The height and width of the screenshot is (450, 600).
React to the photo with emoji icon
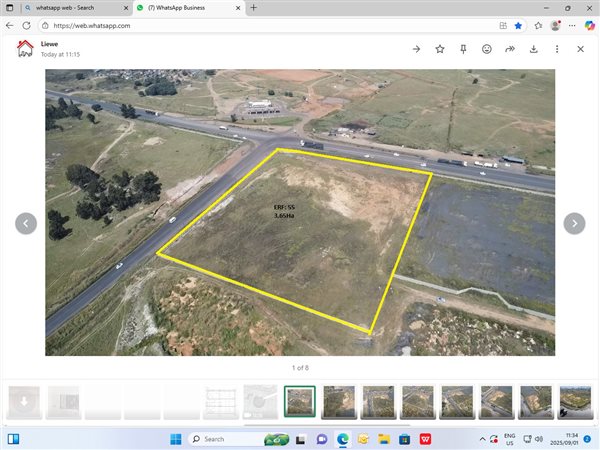pos(487,49)
